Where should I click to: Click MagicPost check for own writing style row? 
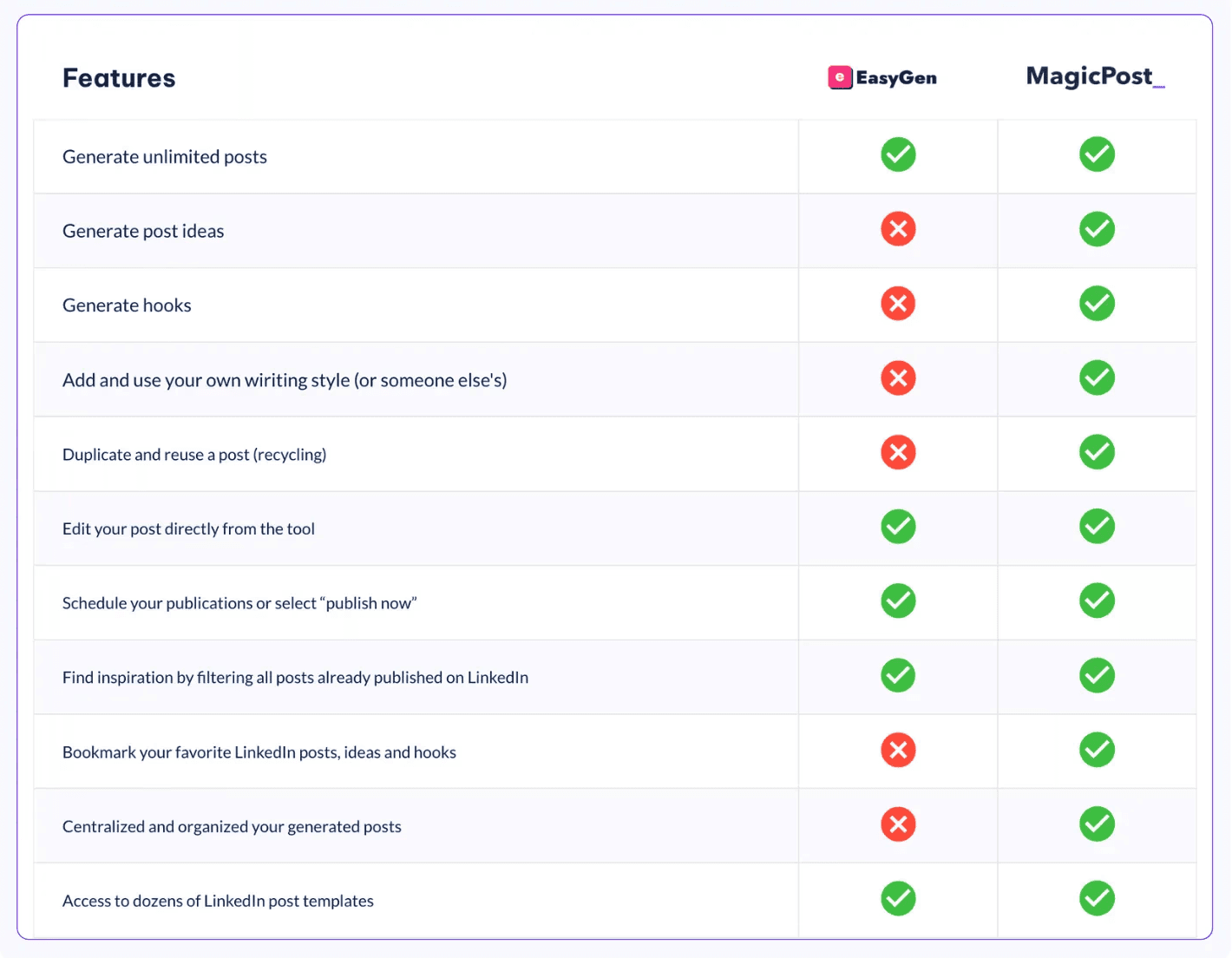click(1097, 378)
